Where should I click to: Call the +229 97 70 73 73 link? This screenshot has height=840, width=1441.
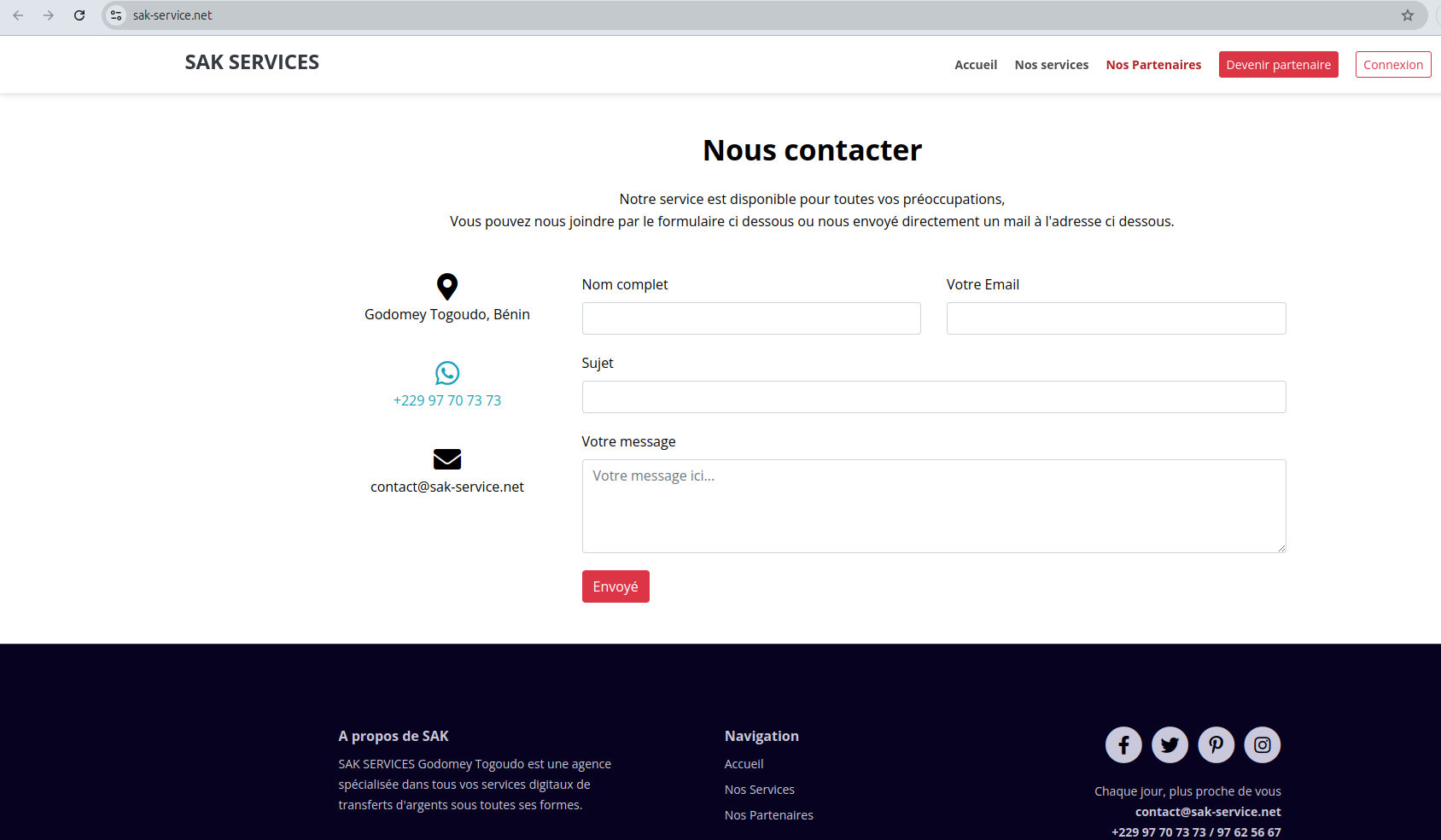(447, 400)
